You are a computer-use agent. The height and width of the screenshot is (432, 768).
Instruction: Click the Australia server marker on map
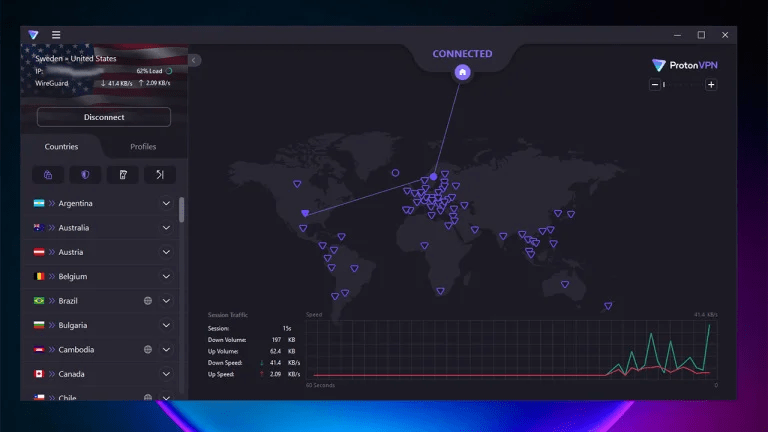[x=565, y=285]
